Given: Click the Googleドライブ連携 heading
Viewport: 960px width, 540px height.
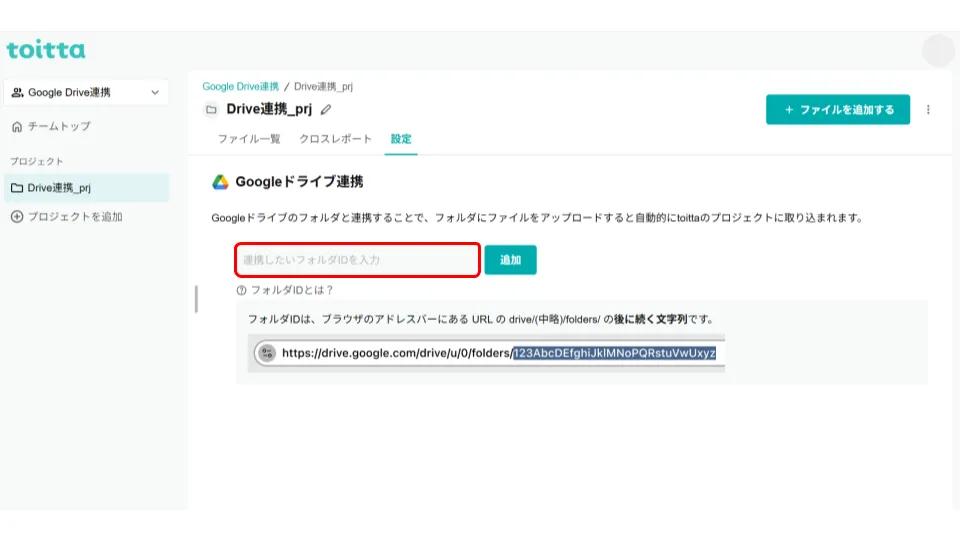Looking at the screenshot, I should pyautogui.click(x=299, y=182).
